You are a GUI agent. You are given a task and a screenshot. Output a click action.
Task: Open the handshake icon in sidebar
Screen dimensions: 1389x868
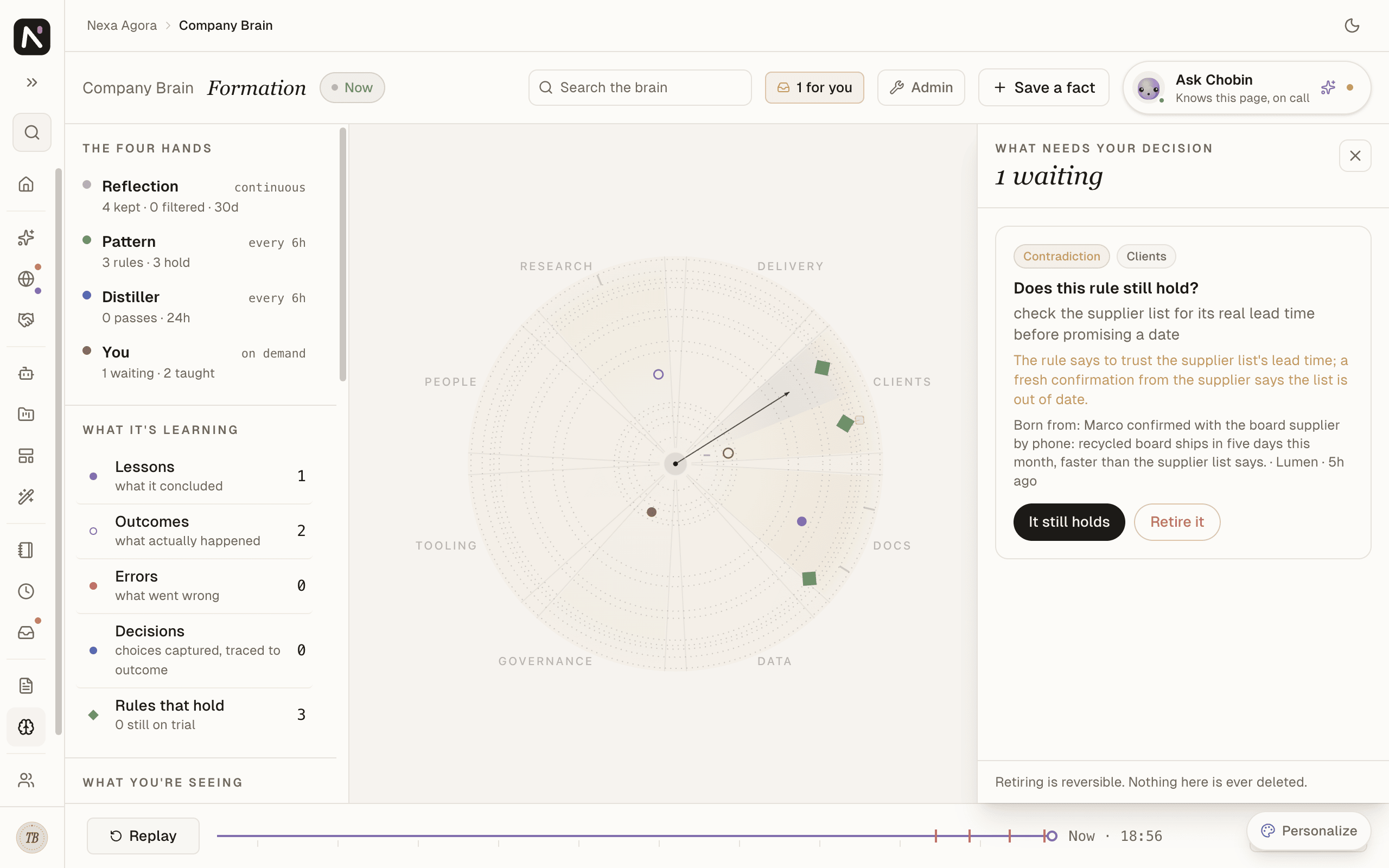click(26, 320)
